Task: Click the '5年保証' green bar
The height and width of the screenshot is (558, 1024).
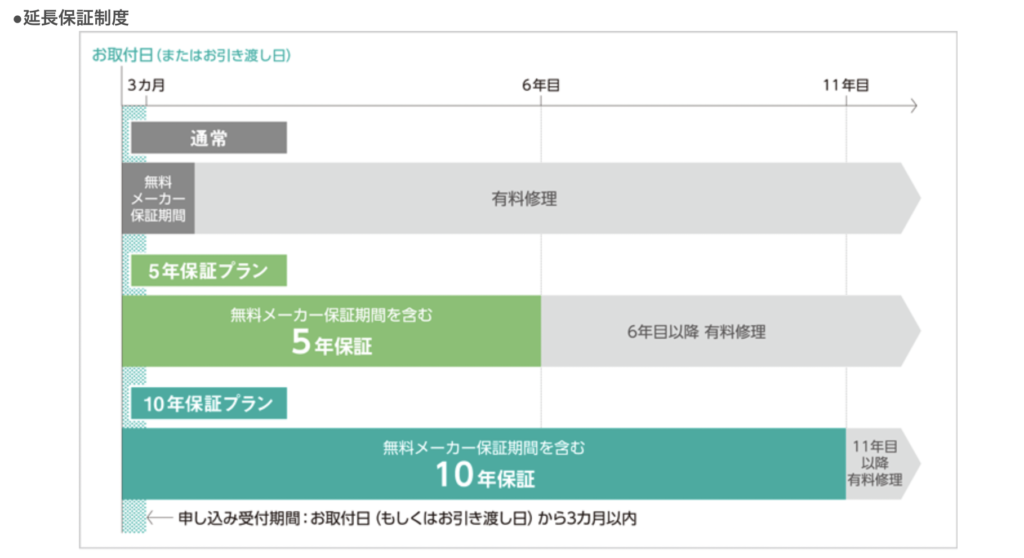Action: point(331,331)
